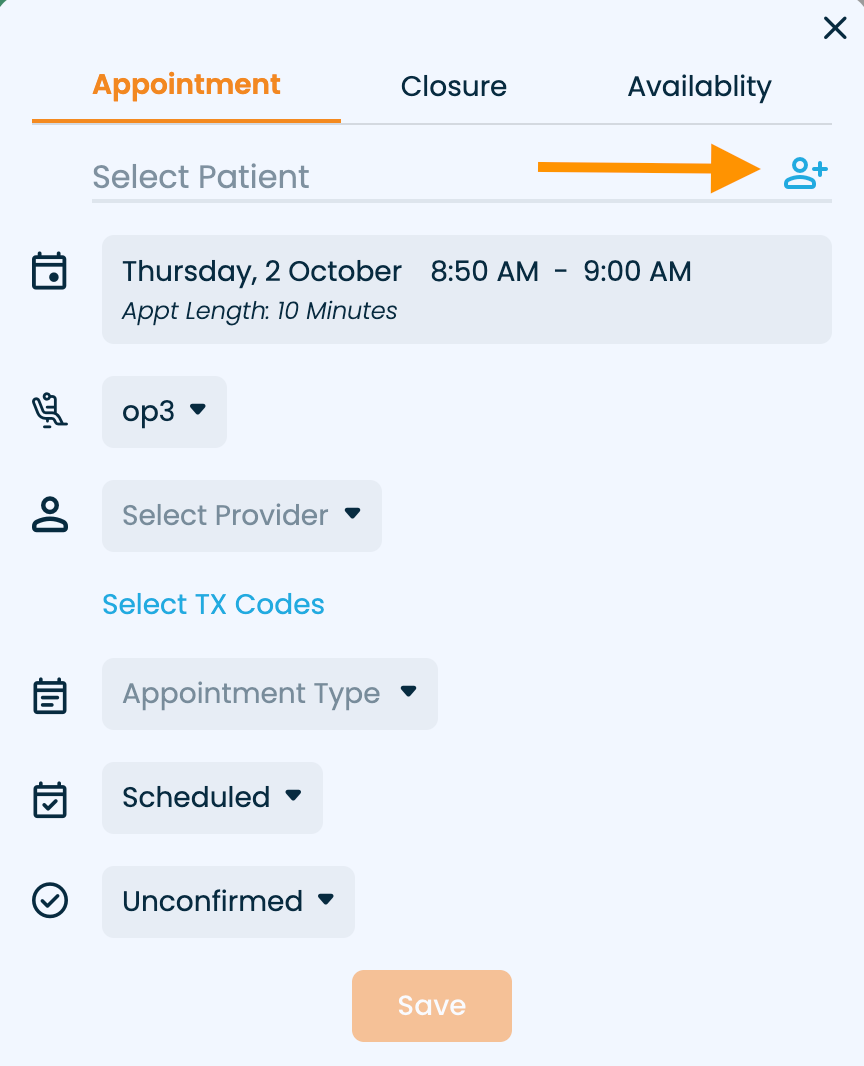Switch to the Availablity tab
Image resolution: width=864 pixels, height=1066 pixels.
pos(699,87)
